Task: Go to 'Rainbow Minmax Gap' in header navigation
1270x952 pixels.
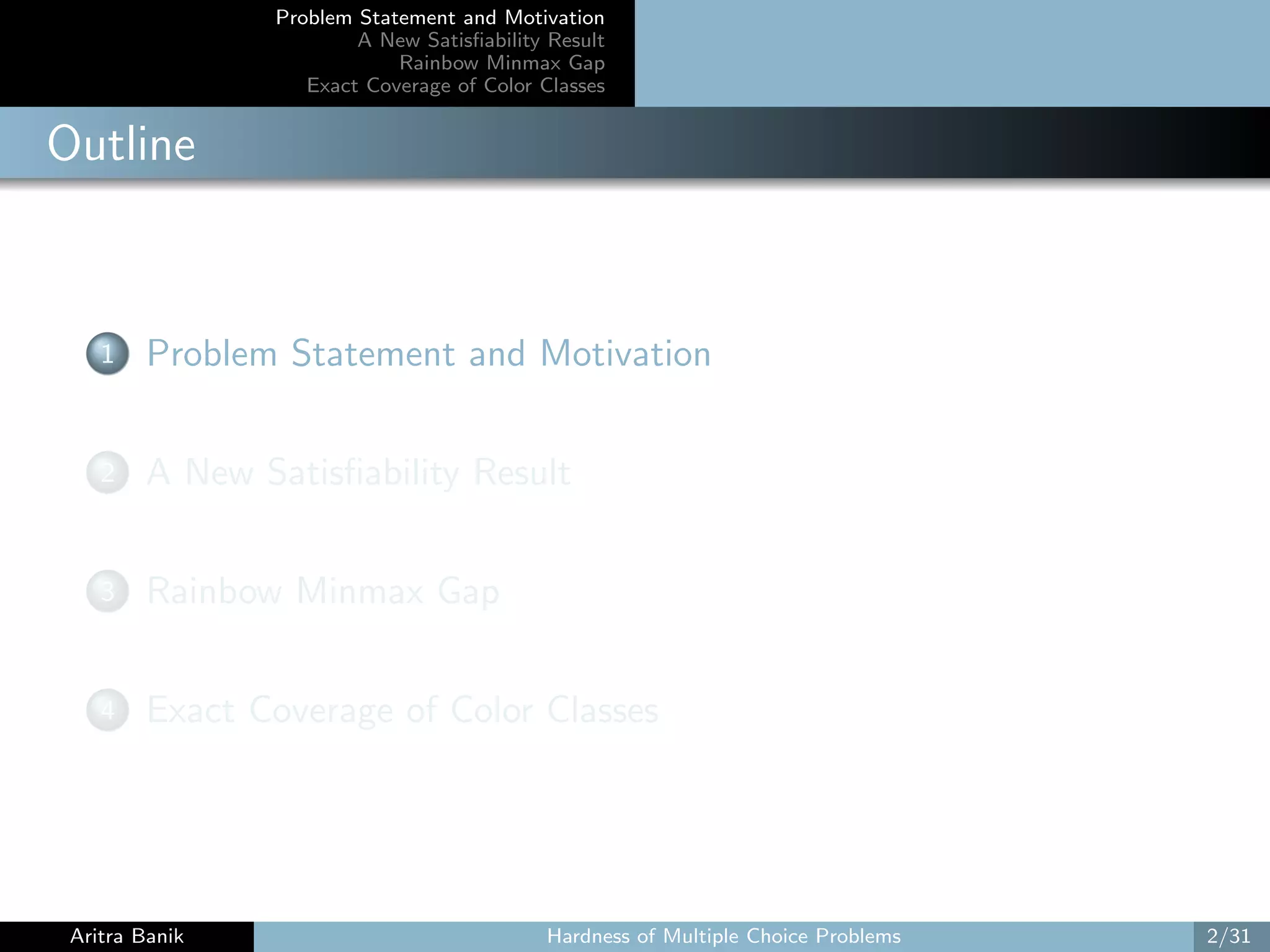Action: pos(502,63)
